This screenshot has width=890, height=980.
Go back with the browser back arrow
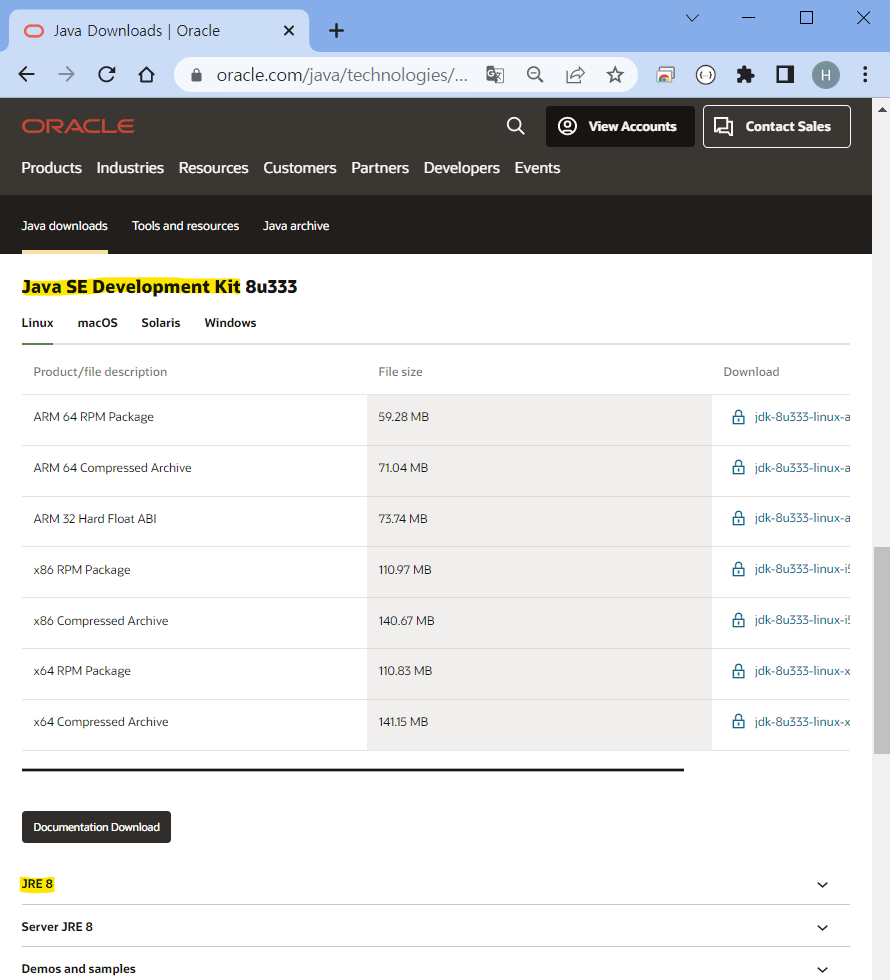[x=27, y=75]
